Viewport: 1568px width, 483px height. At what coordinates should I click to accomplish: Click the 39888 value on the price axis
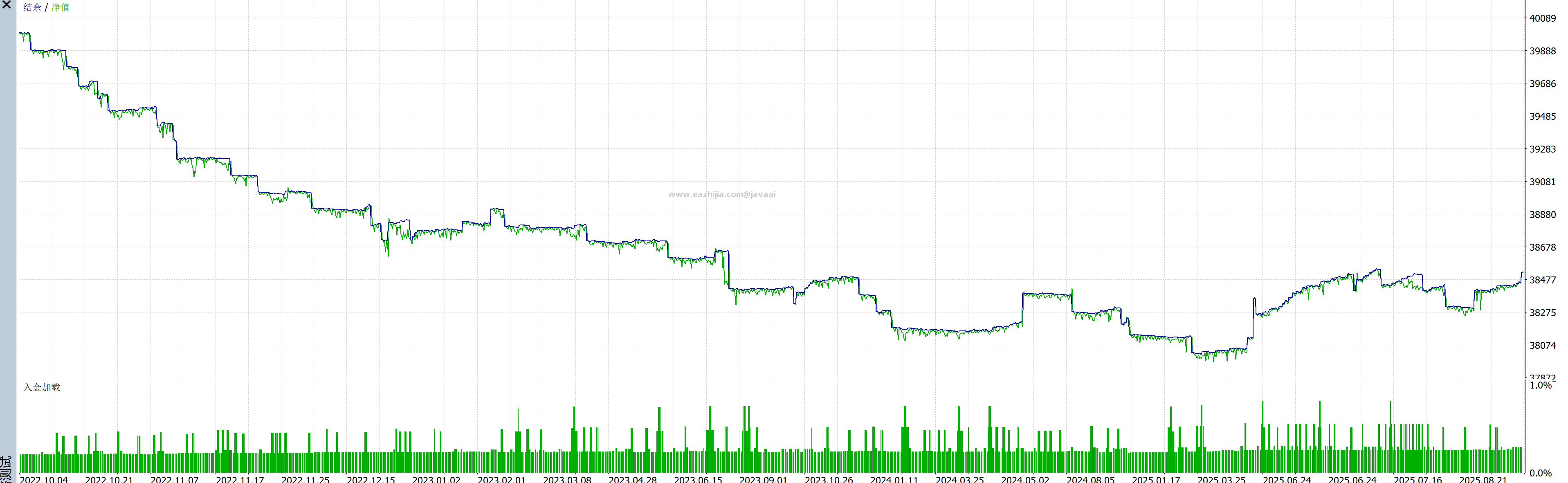click(x=1542, y=51)
